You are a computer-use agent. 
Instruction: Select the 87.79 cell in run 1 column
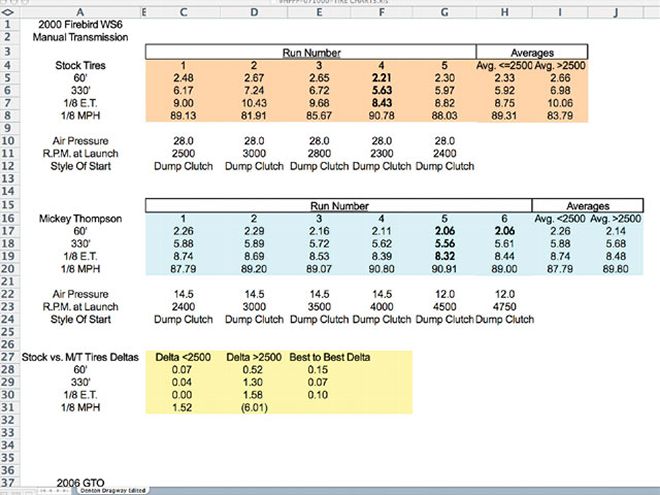pos(183,269)
